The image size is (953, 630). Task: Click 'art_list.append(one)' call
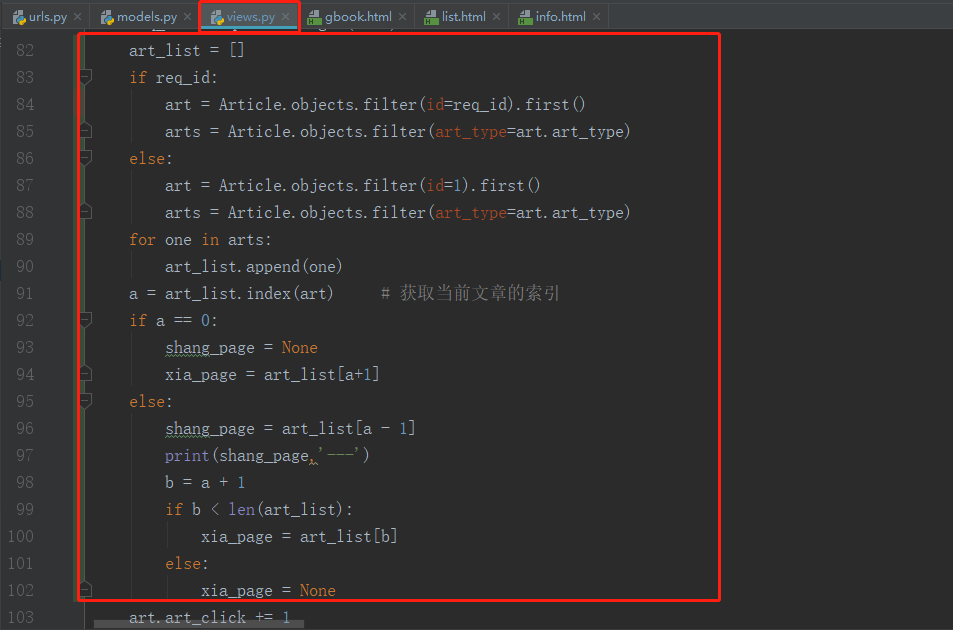click(x=253, y=267)
